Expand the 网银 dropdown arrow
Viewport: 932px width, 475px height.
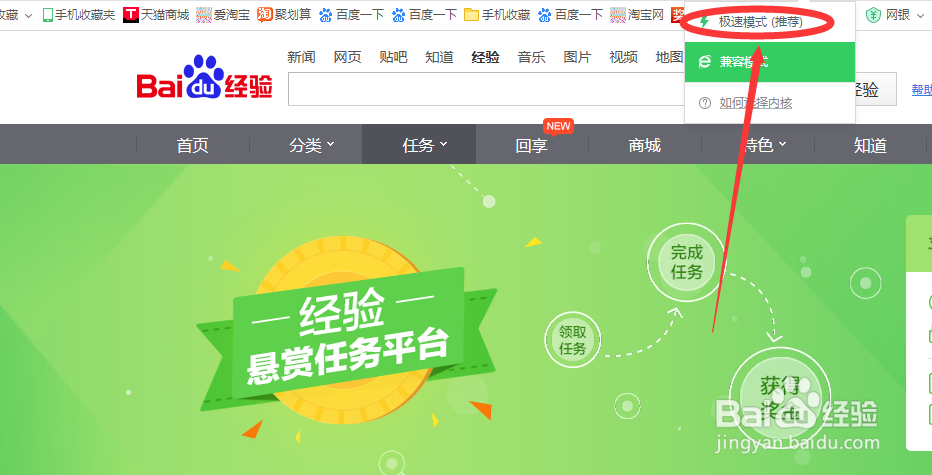pyautogui.click(x=920, y=15)
